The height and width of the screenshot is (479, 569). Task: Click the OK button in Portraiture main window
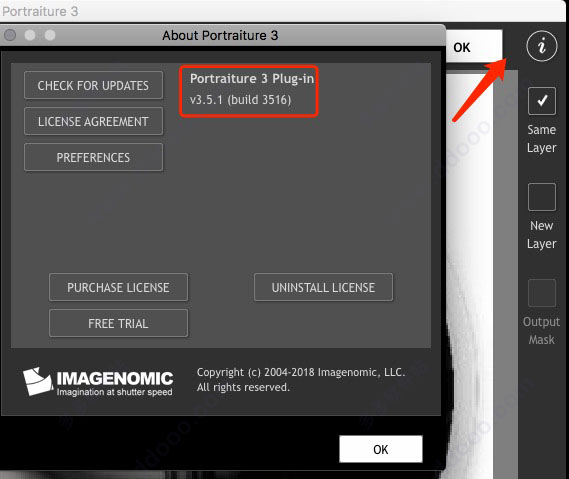coord(474,47)
